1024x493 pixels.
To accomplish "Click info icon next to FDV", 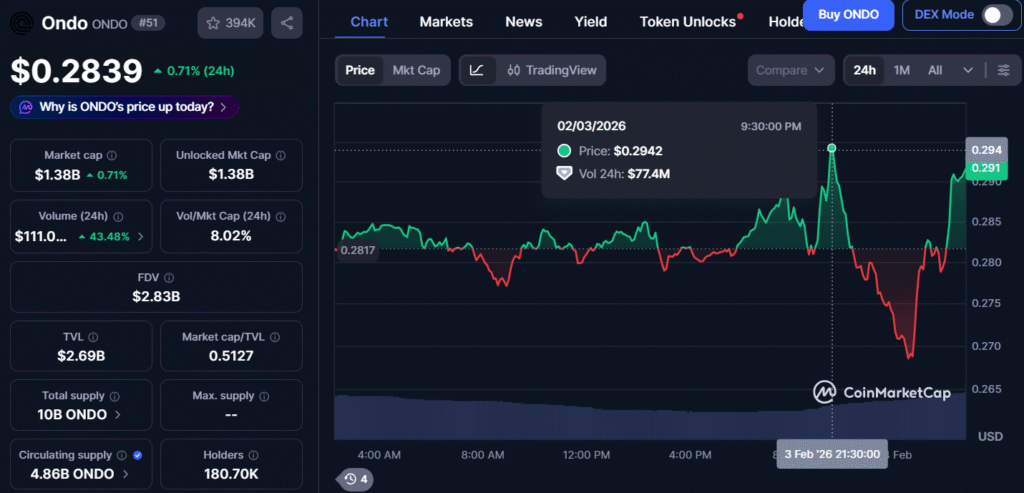I will 169,278.
